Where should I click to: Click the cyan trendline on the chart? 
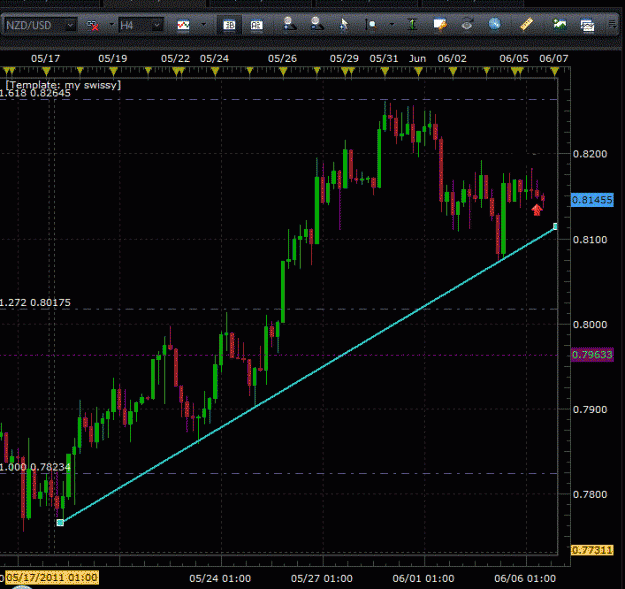tap(308, 375)
